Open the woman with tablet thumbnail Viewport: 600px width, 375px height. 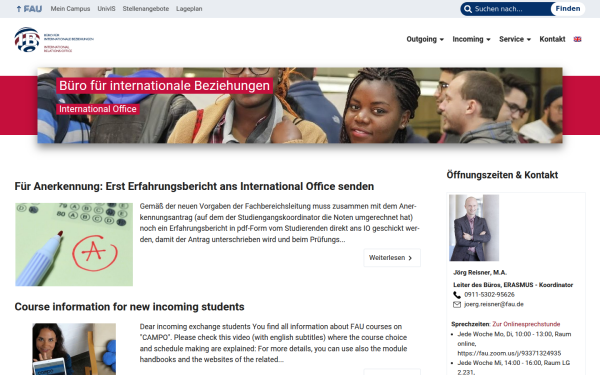74,349
